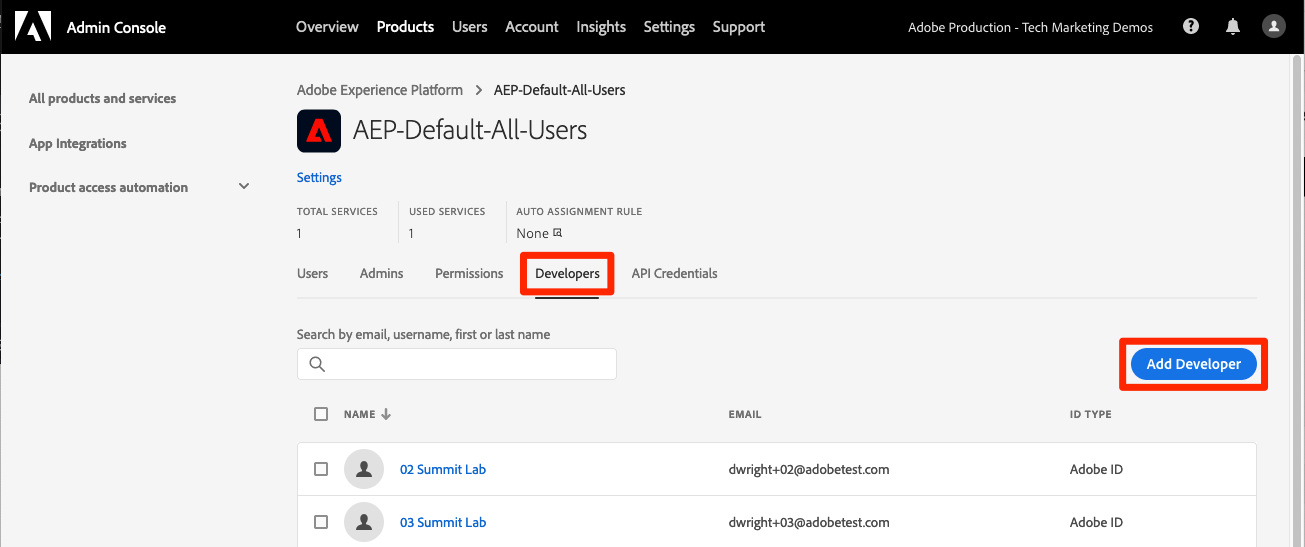Open the Help question mark icon
Screen dimensions: 1305x547
pyautogui.click(x=1190, y=27)
